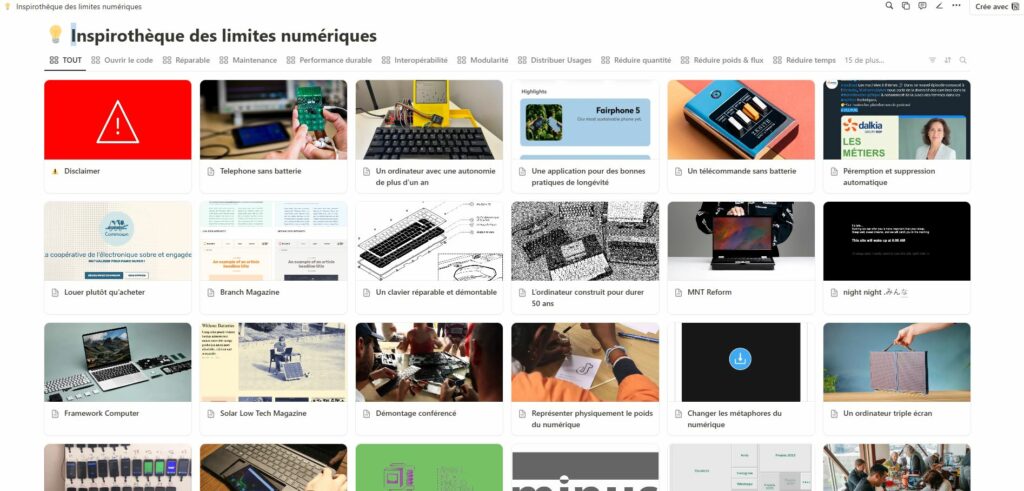Viewport: 1024px width, 491px height.
Task: Click the "Crée avec" Notion button
Action: [997, 7]
